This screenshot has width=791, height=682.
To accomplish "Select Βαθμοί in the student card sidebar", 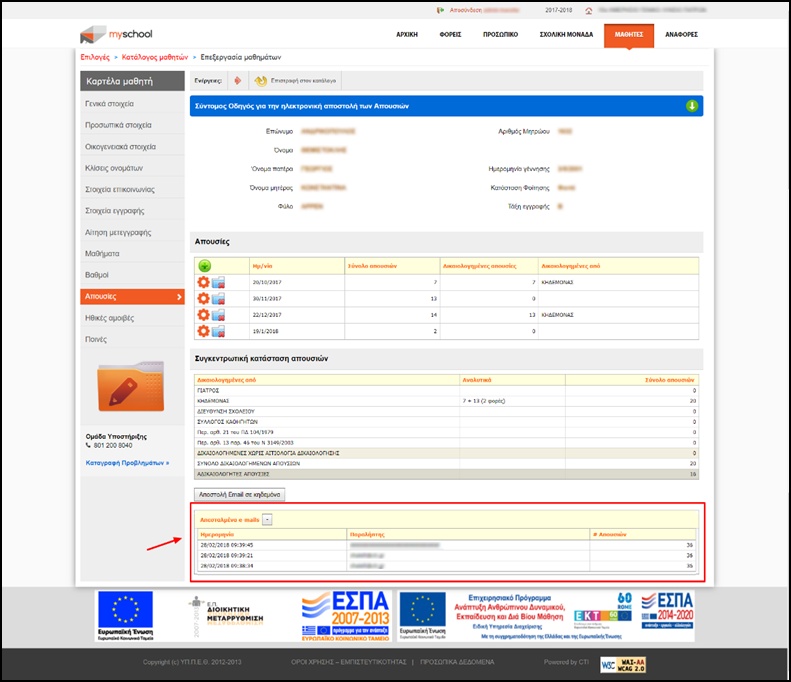I will 132,274.
